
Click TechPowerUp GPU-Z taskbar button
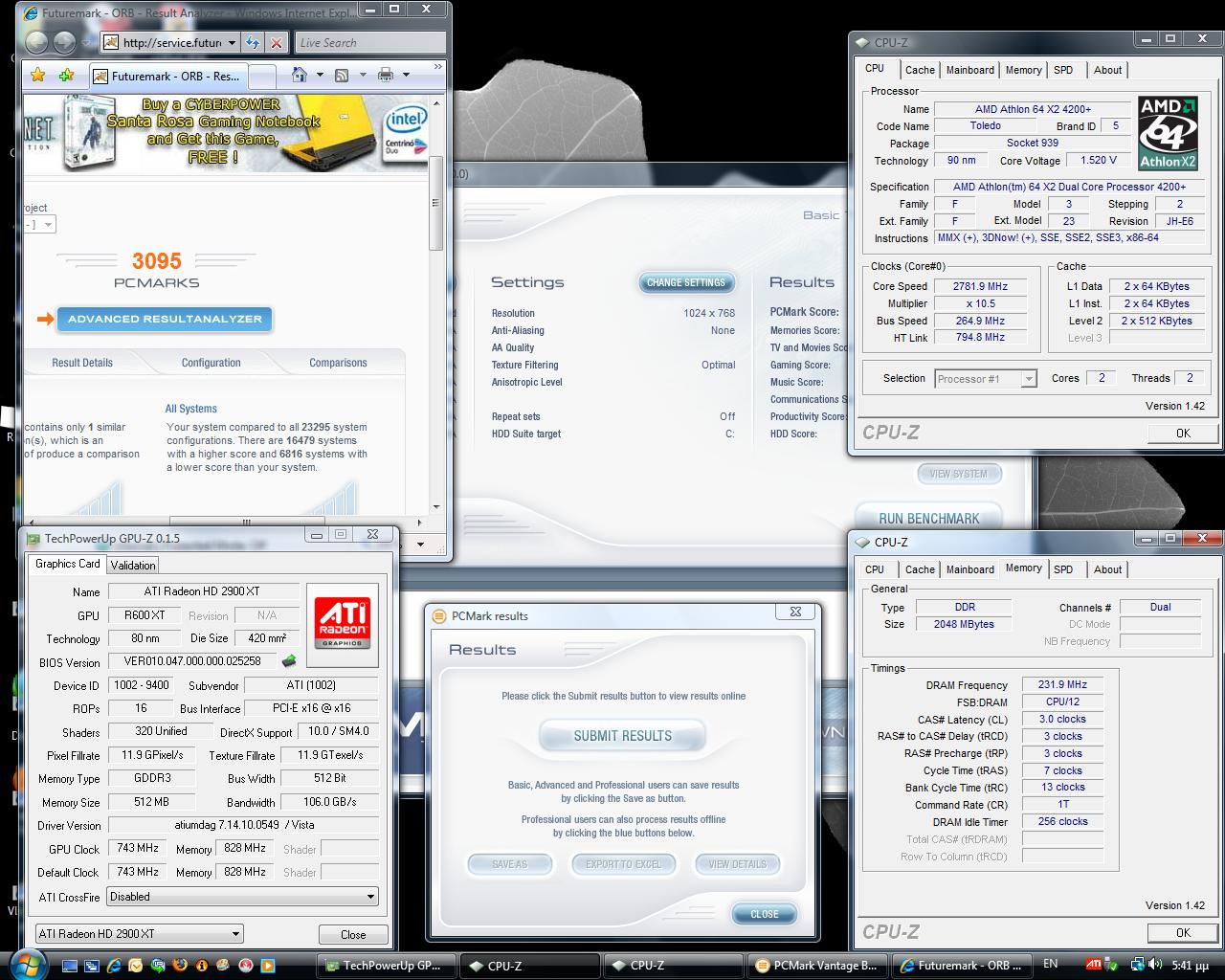(386, 966)
